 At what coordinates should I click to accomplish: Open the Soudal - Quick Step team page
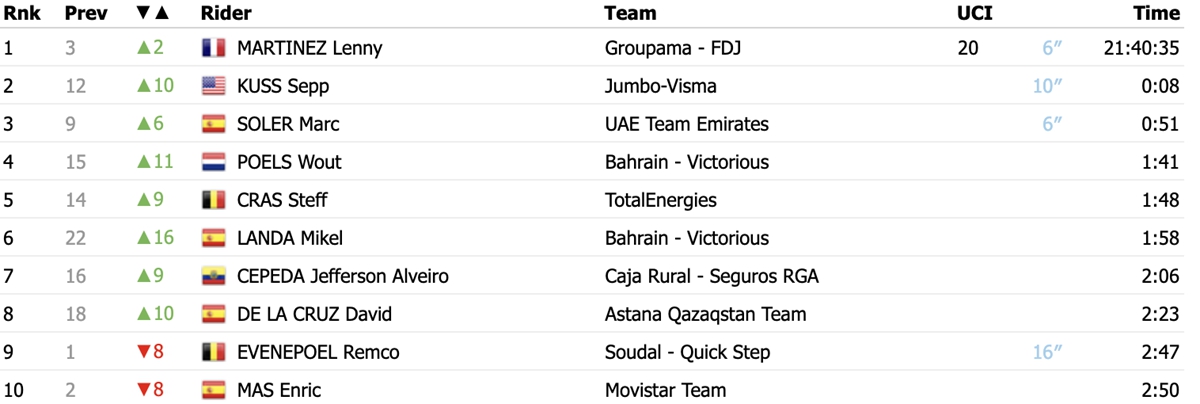[688, 352]
